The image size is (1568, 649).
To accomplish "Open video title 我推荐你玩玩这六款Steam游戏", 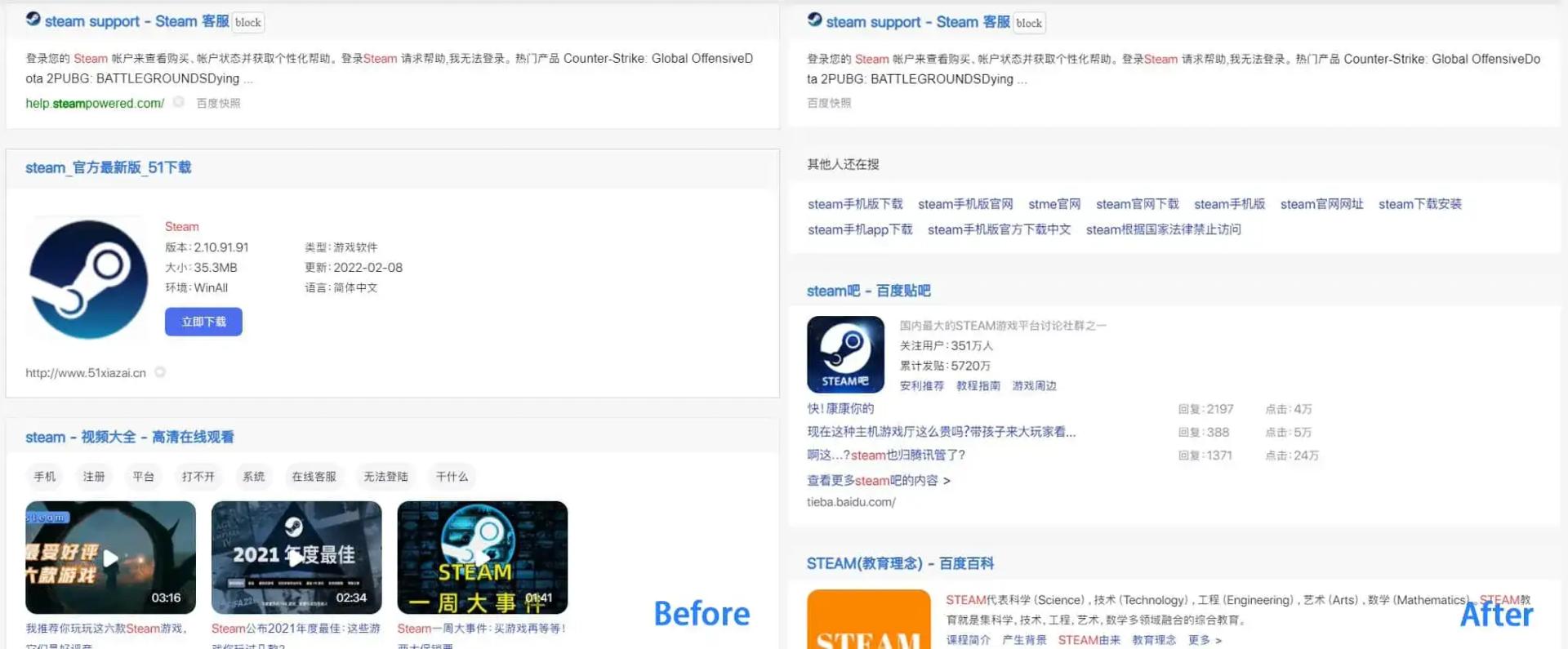I will [106, 629].
